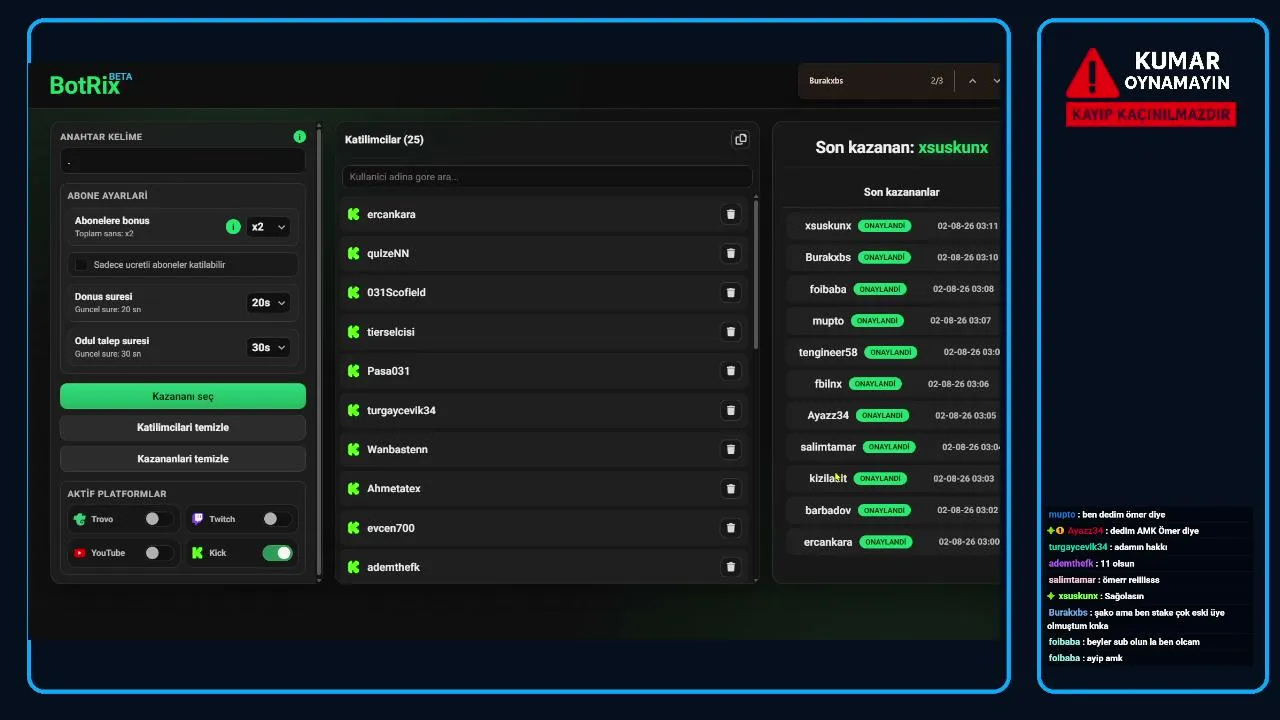Screen dimensions: 1280x720
Task: Click winner name Ayazz34 in winners list
Action: (x=828, y=415)
